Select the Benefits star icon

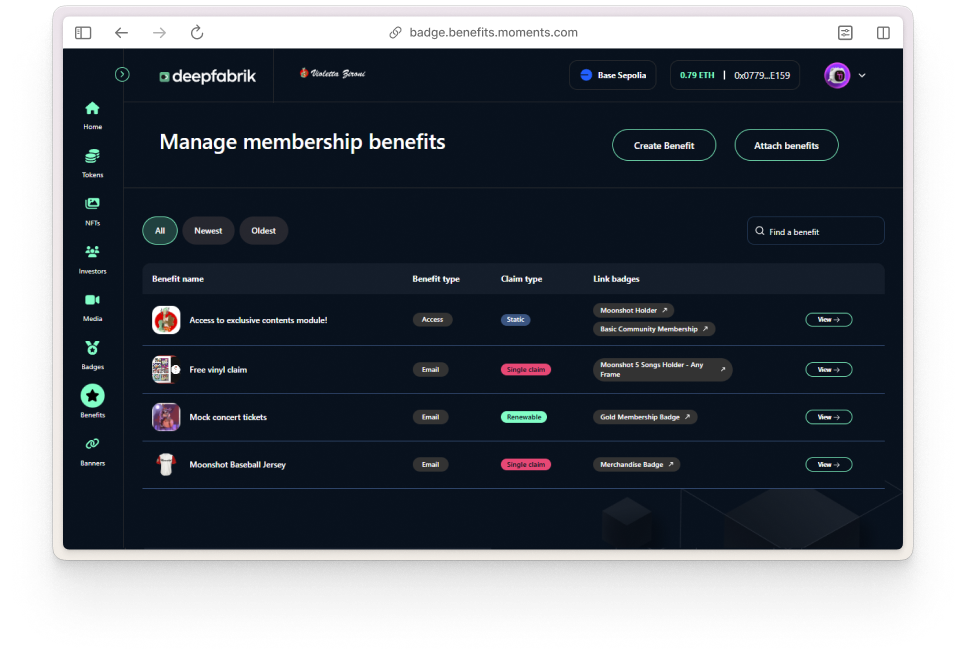92,396
